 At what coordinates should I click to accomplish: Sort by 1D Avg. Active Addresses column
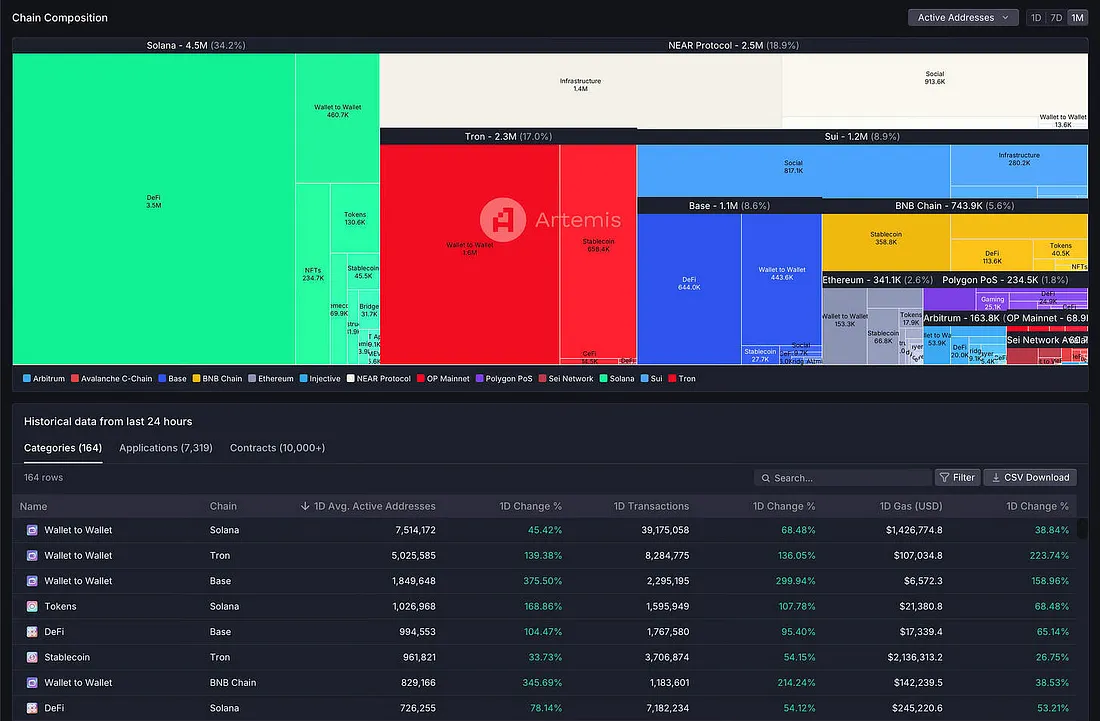point(368,506)
